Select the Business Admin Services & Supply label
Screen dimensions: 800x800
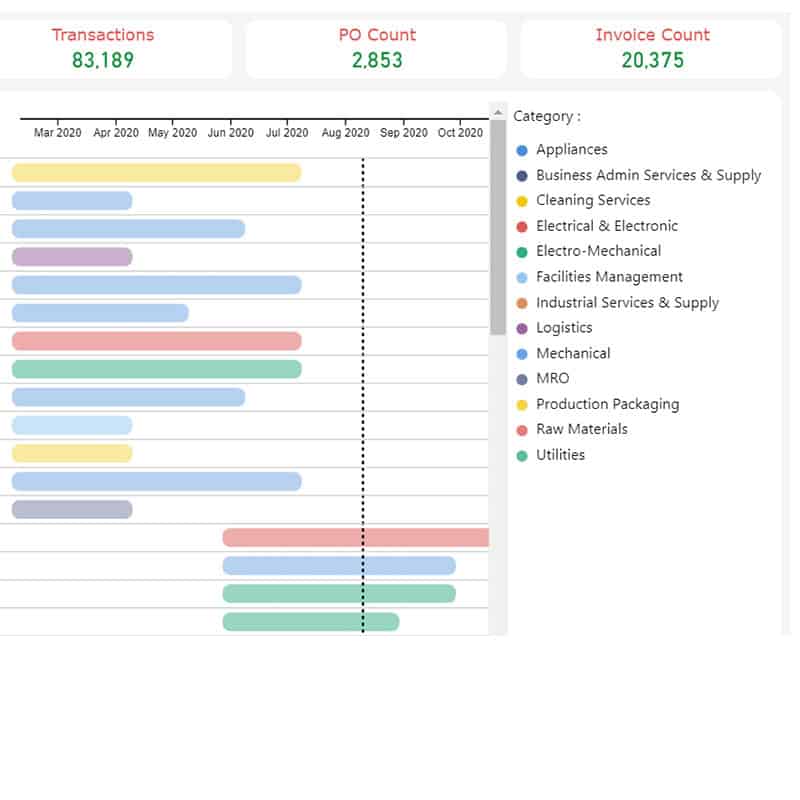coord(648,175)
